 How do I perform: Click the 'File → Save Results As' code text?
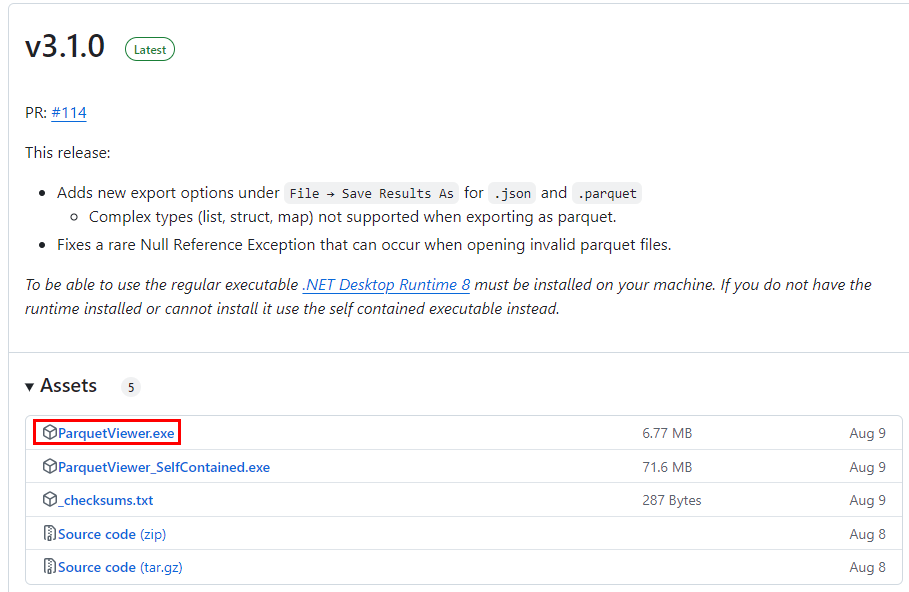click(x=371, y=193)
